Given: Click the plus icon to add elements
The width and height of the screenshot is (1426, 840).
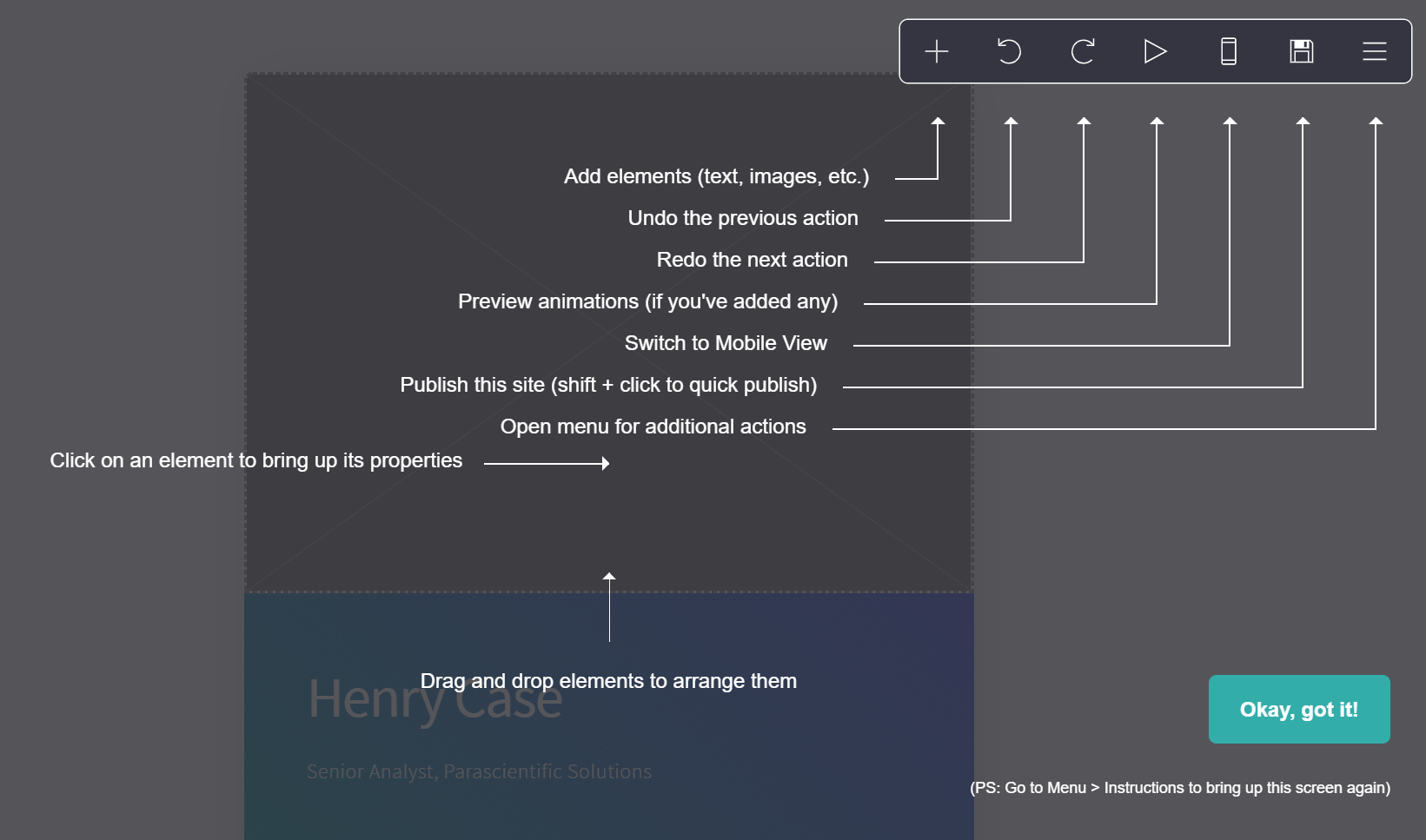Looking at the screenshot, I should [x=936, y=51].
